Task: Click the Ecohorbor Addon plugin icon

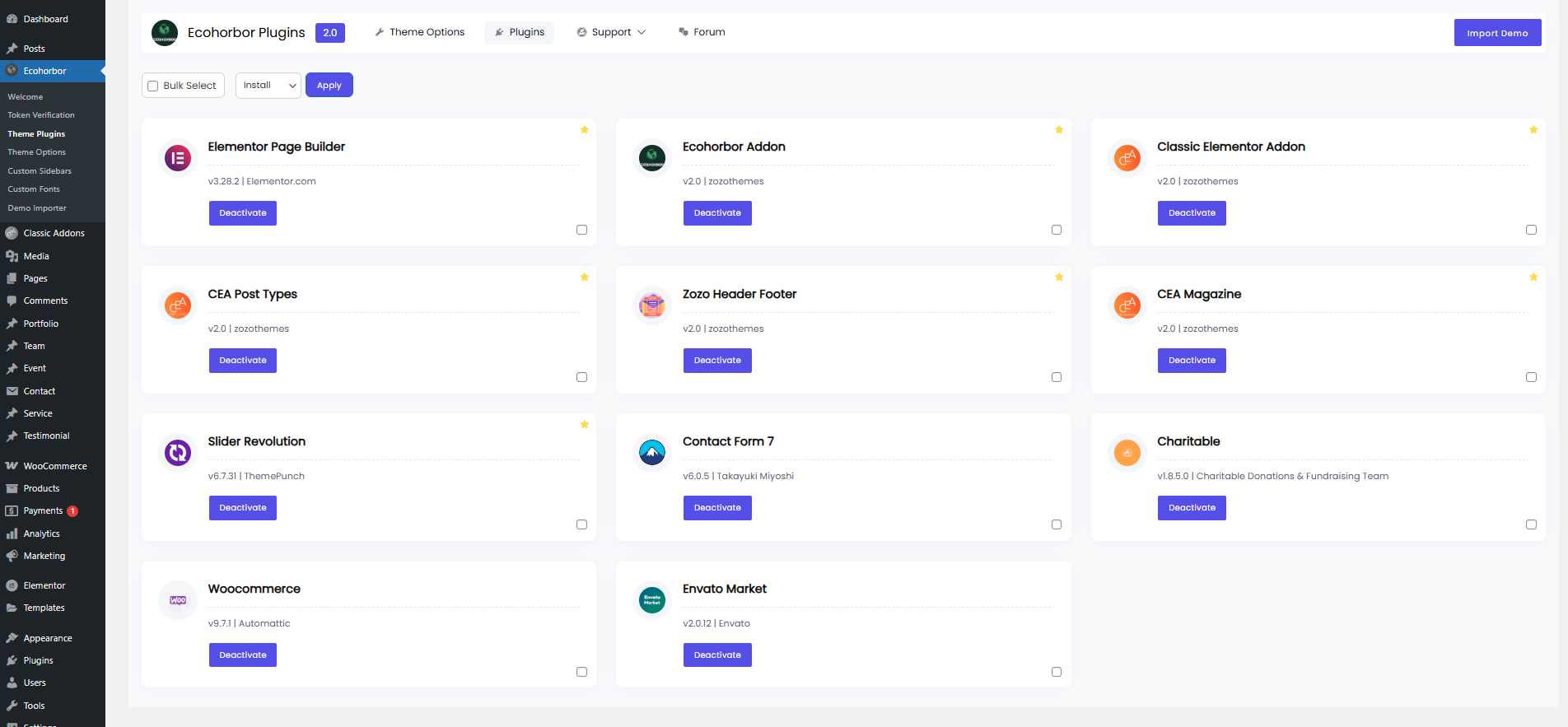Action: 652,157
